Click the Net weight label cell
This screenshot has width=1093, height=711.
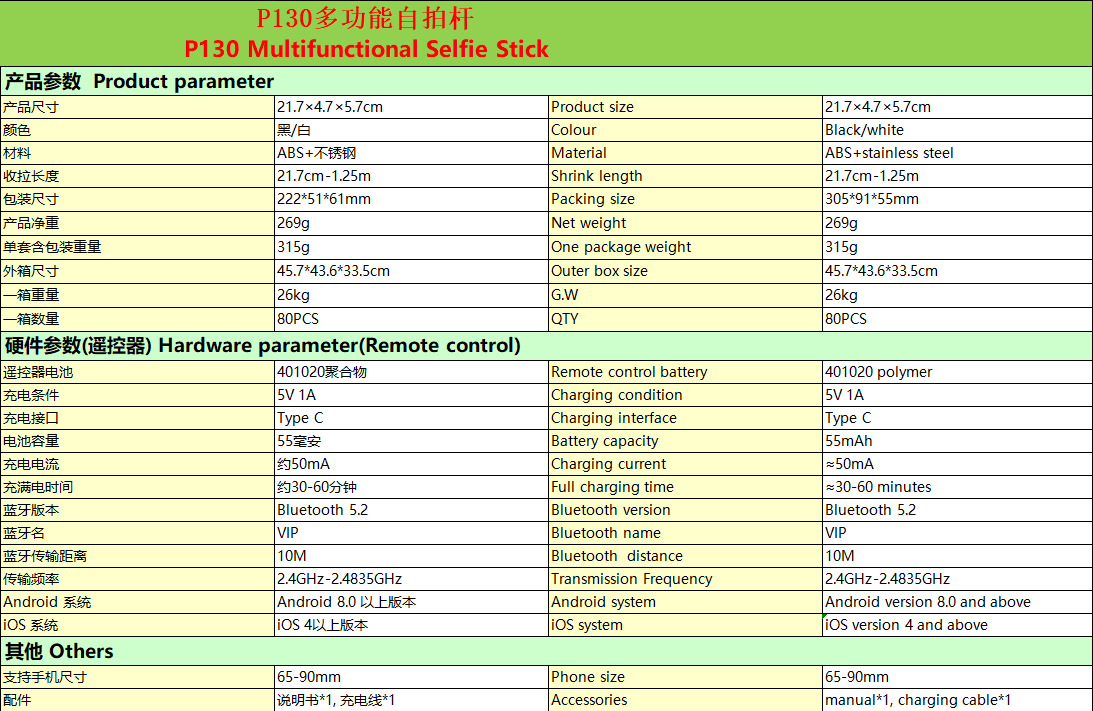[685, 223]
